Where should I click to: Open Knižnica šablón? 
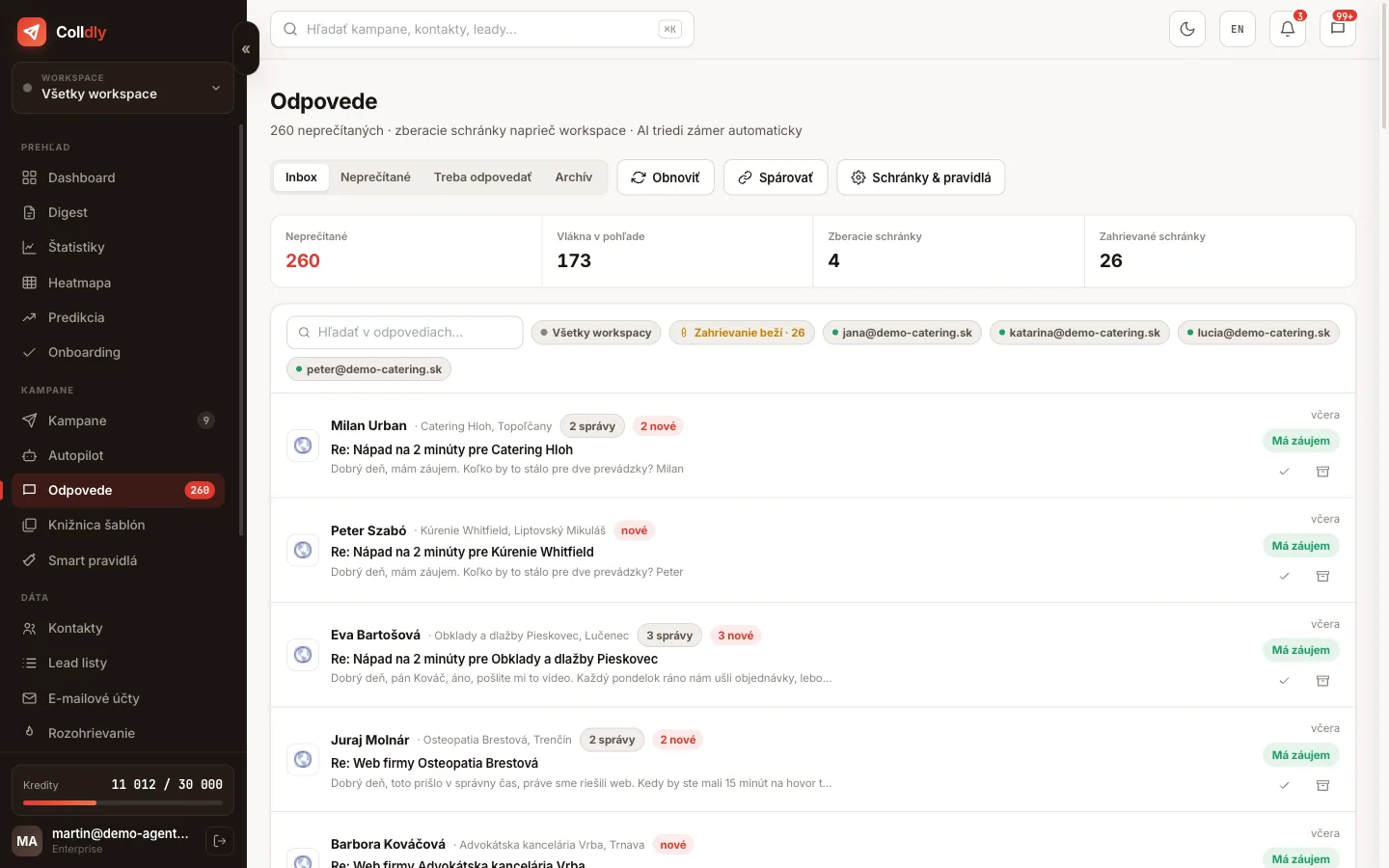coord(118,525)
